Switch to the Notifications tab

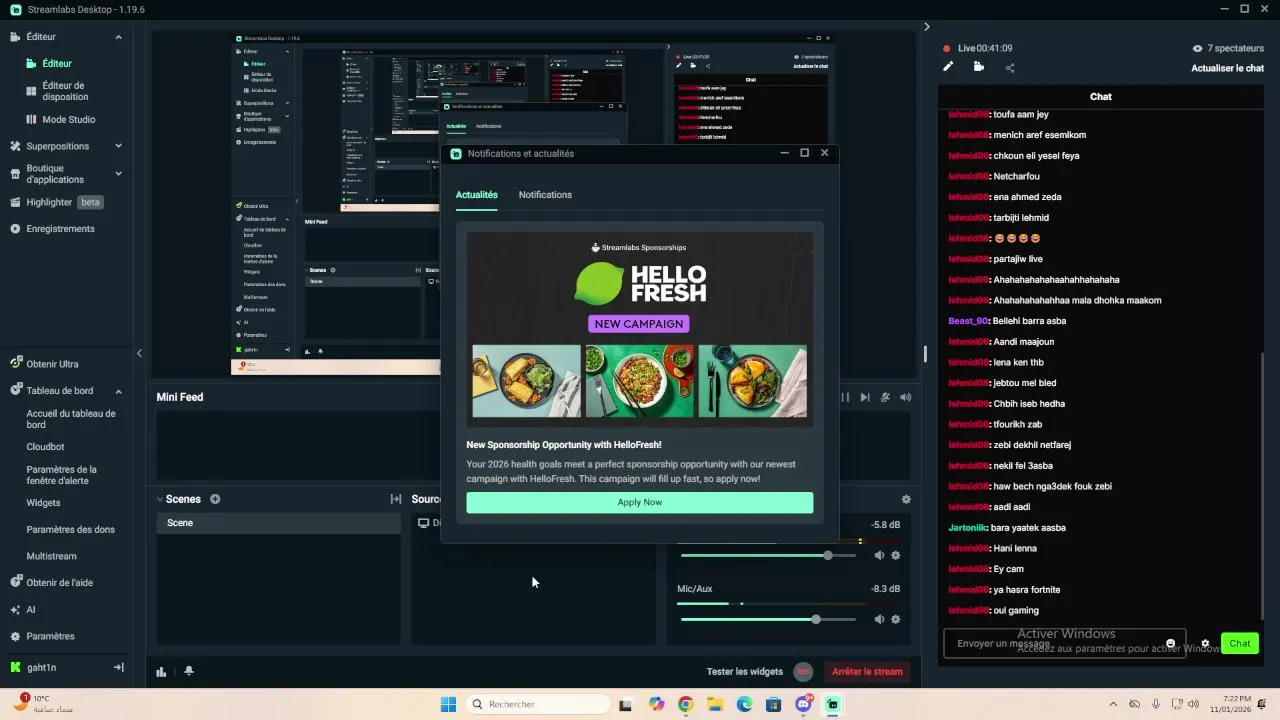(545, 195)
